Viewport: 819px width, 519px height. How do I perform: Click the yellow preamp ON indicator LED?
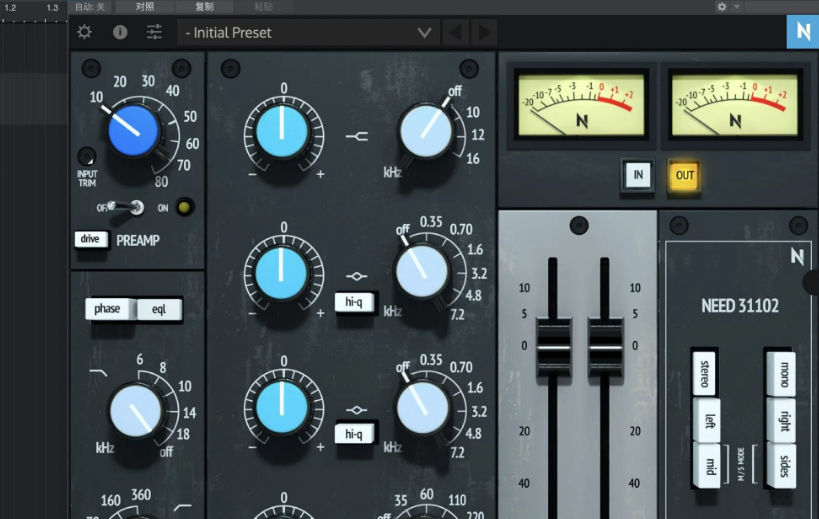184,207
